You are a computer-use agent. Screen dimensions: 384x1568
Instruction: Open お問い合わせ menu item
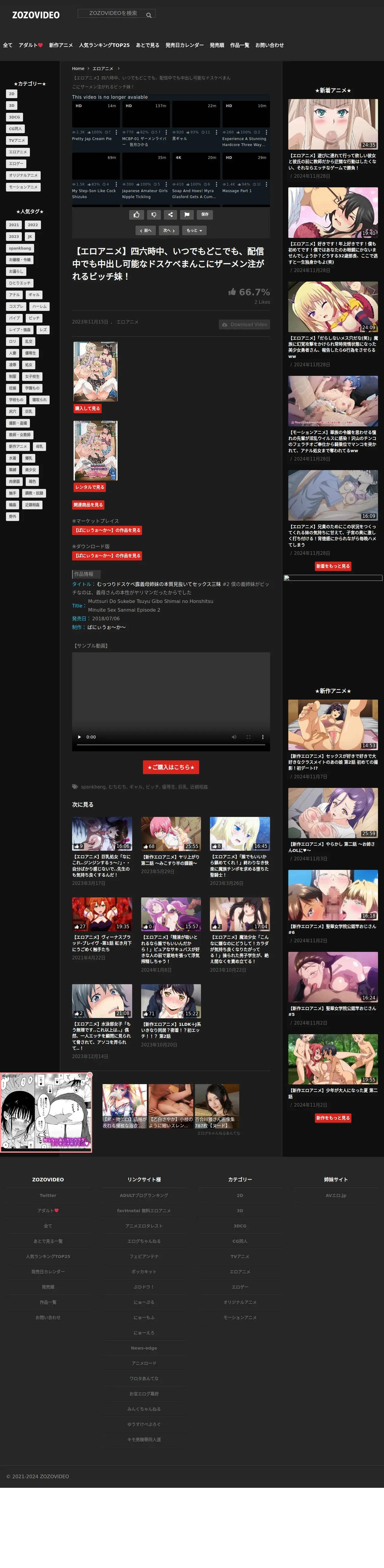(x=269, y=45)
